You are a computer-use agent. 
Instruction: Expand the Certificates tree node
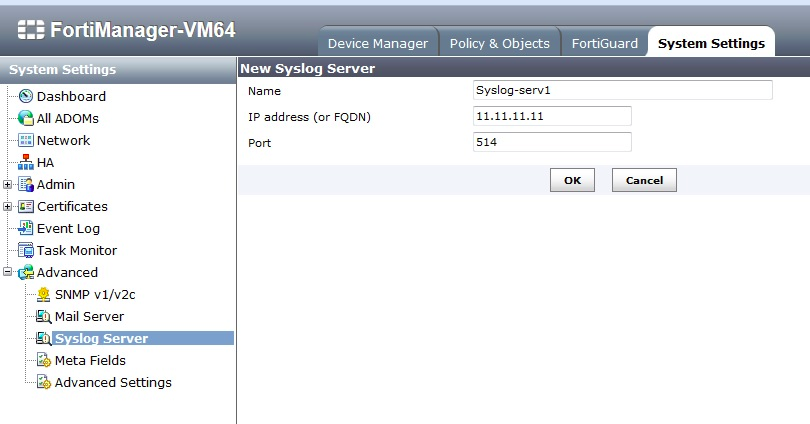click(x=7, y=207)
